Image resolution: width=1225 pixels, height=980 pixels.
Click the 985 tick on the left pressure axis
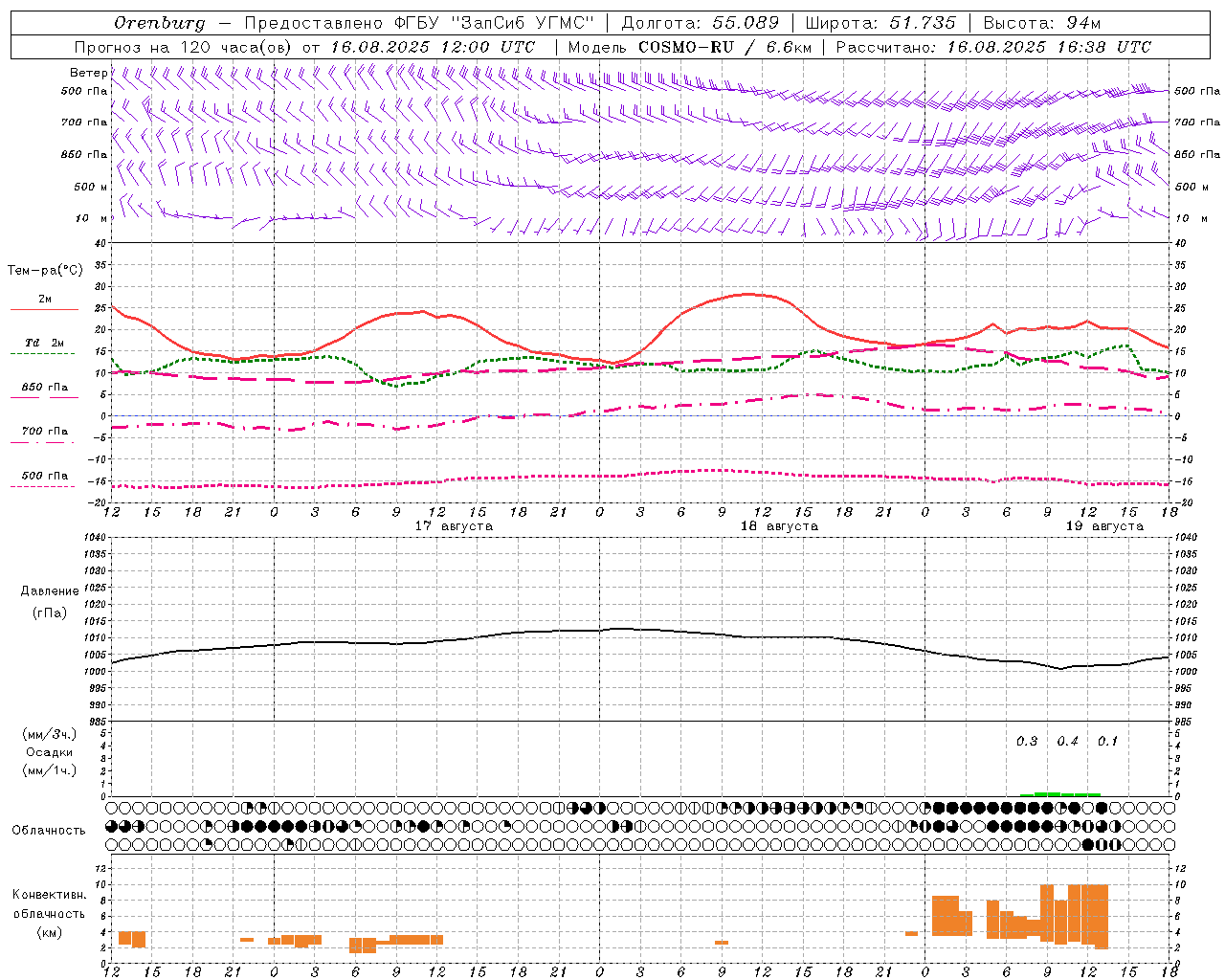click(x=100, y=721)
